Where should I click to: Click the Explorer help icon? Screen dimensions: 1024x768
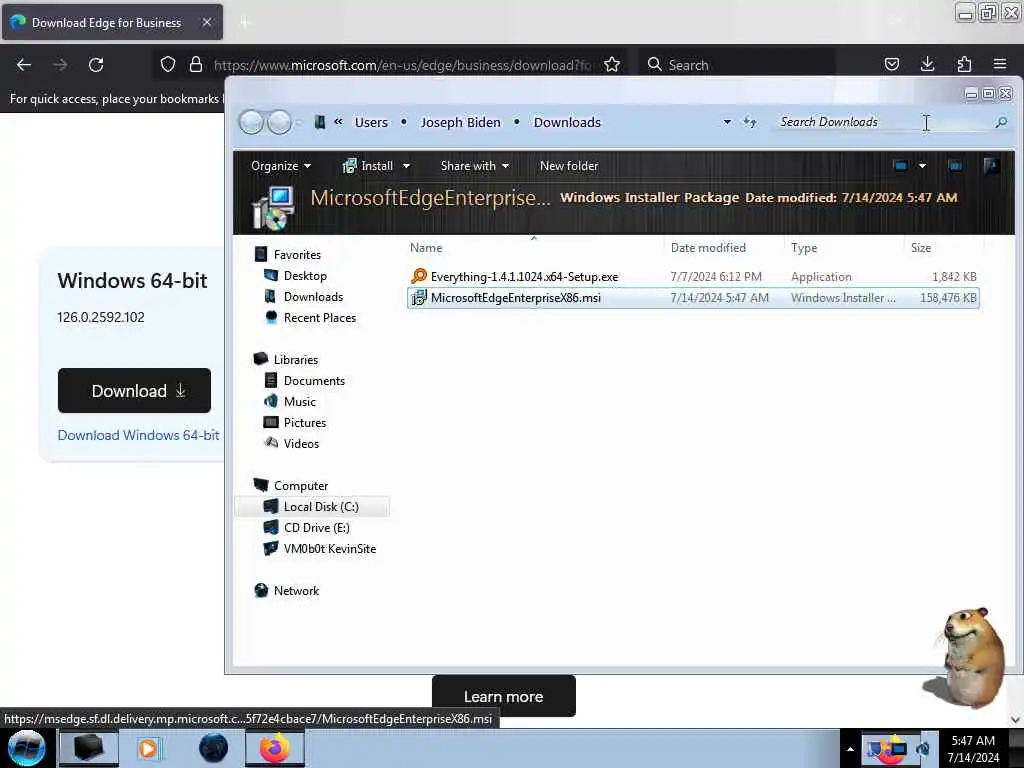(991, 165)
